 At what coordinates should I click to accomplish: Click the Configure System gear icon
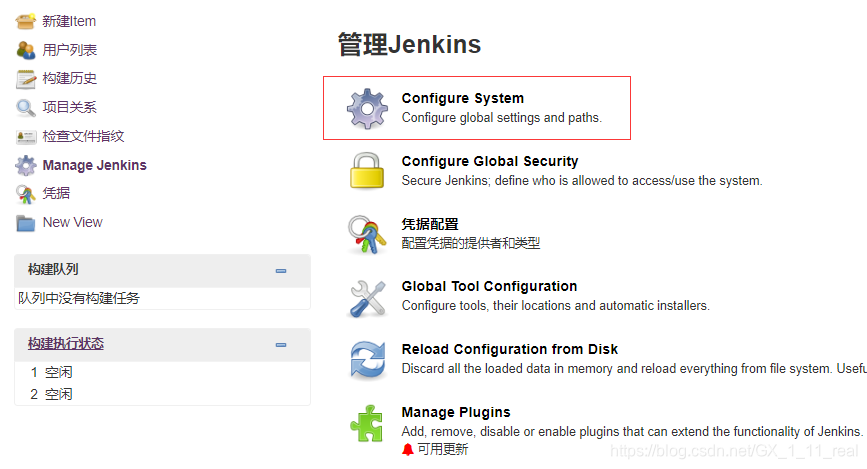click(x=367, y=108)
